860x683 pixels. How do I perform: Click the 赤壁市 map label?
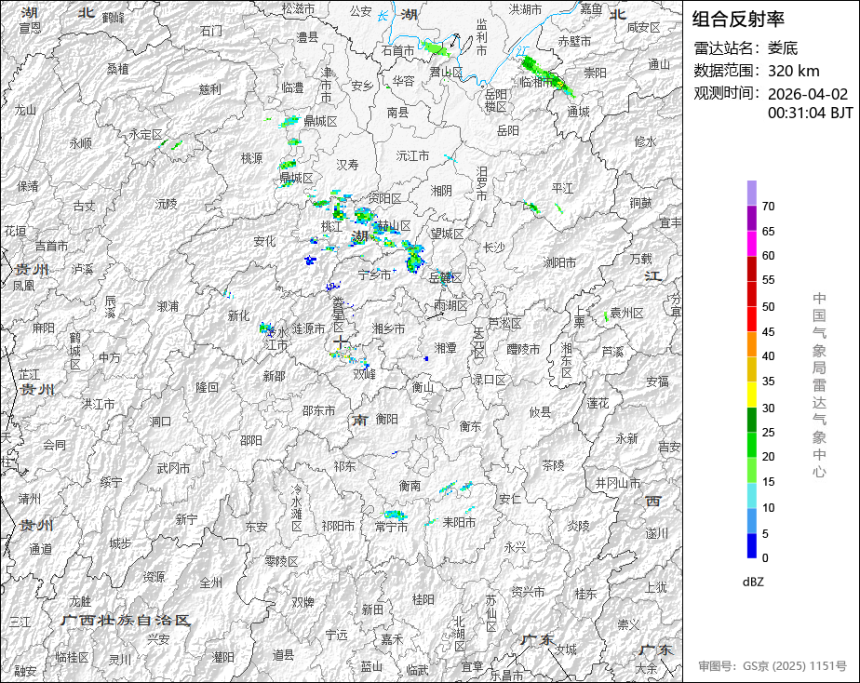click(574, 41)
